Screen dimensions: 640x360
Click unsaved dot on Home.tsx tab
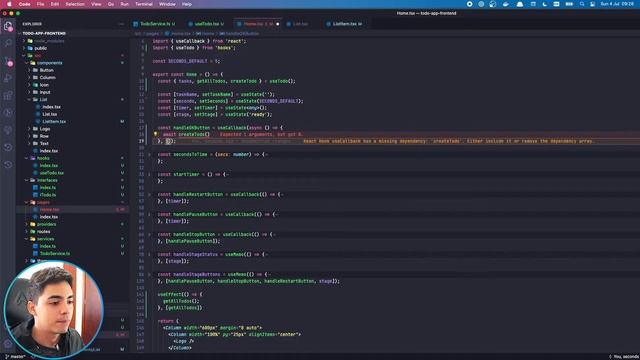pos(278,24)
